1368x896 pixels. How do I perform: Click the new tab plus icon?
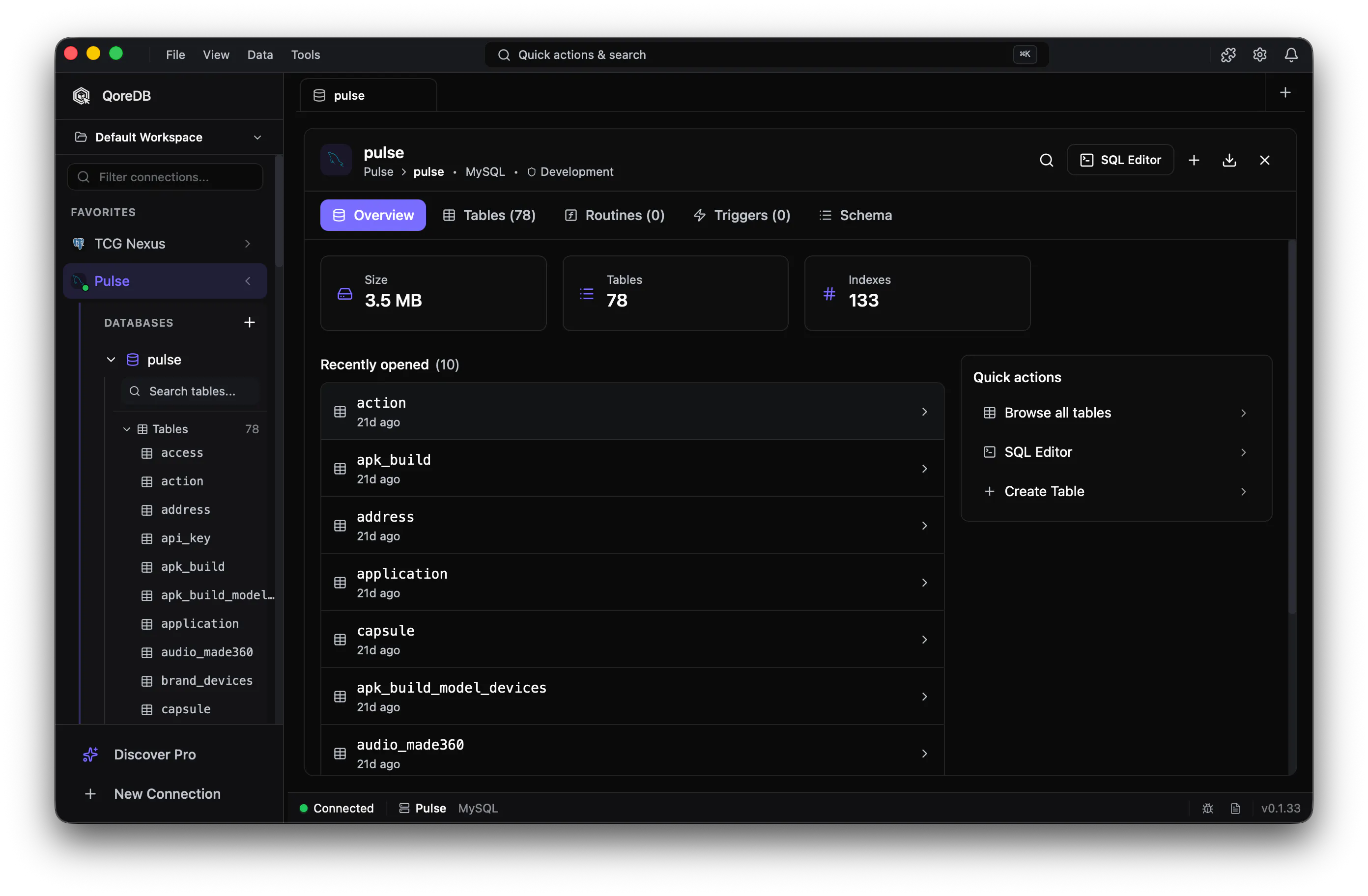coord(1285,92)
